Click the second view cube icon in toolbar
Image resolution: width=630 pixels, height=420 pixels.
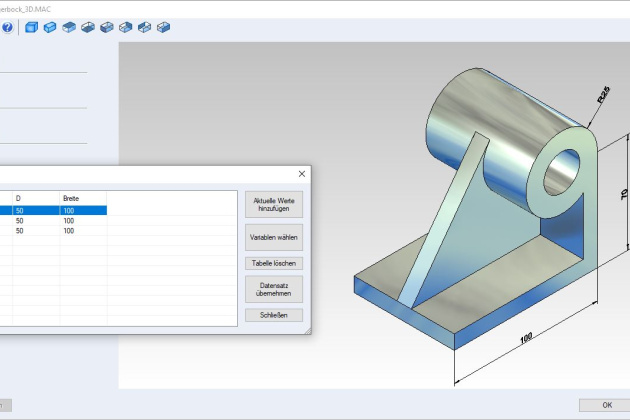[x=50, y=27]
